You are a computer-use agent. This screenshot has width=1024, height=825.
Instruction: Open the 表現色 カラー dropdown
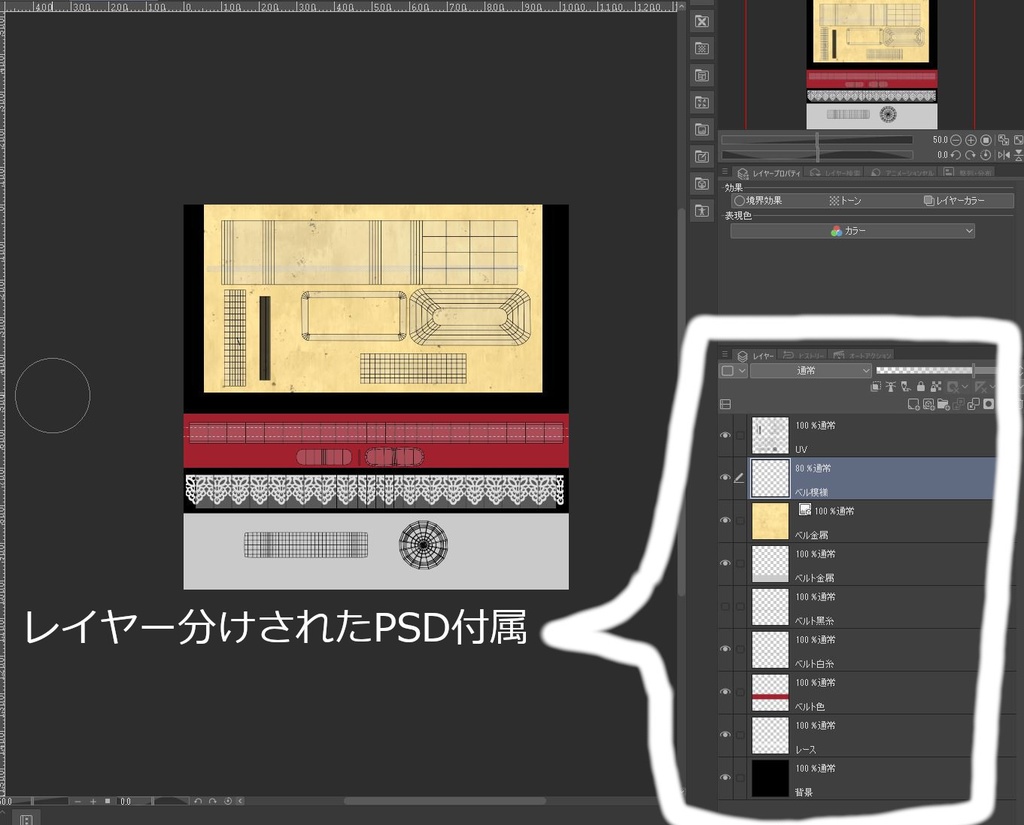pyautogui.click(x=852, y=230)
